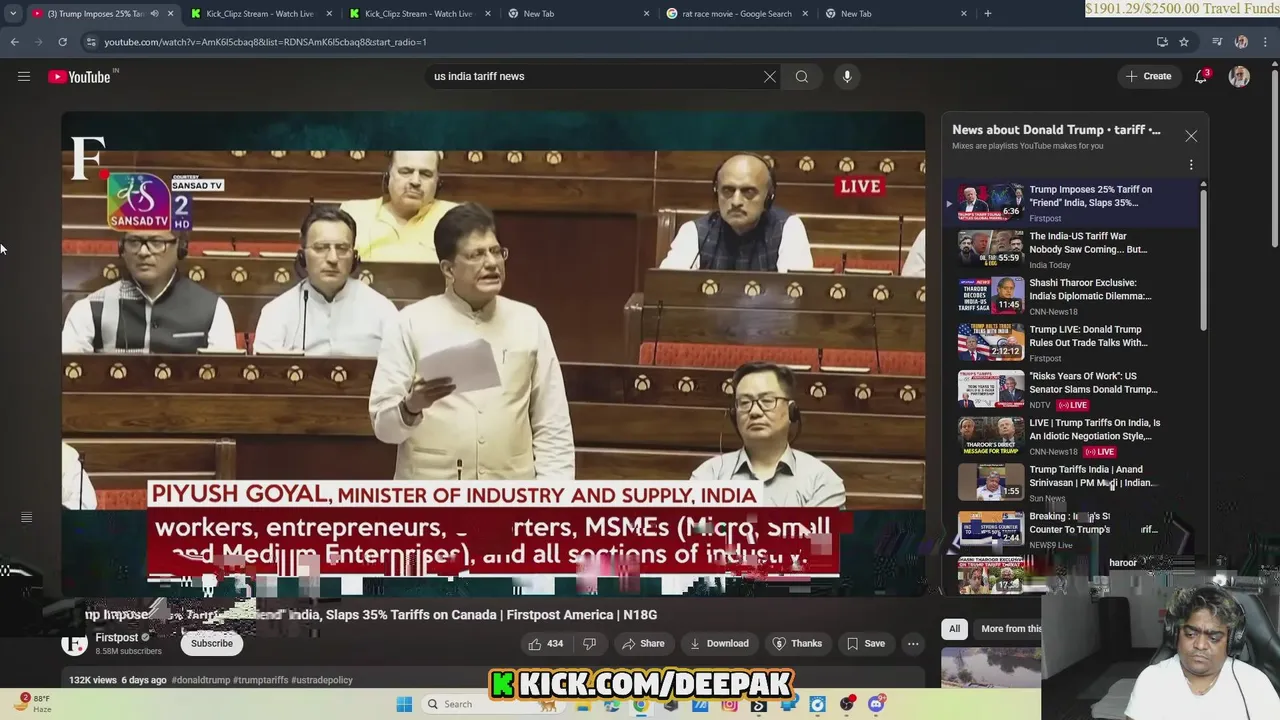The width and height of the screenshot is (1280, 720).
Task: Click the #ustradepolicy hashtag
Action: (322, 680)
